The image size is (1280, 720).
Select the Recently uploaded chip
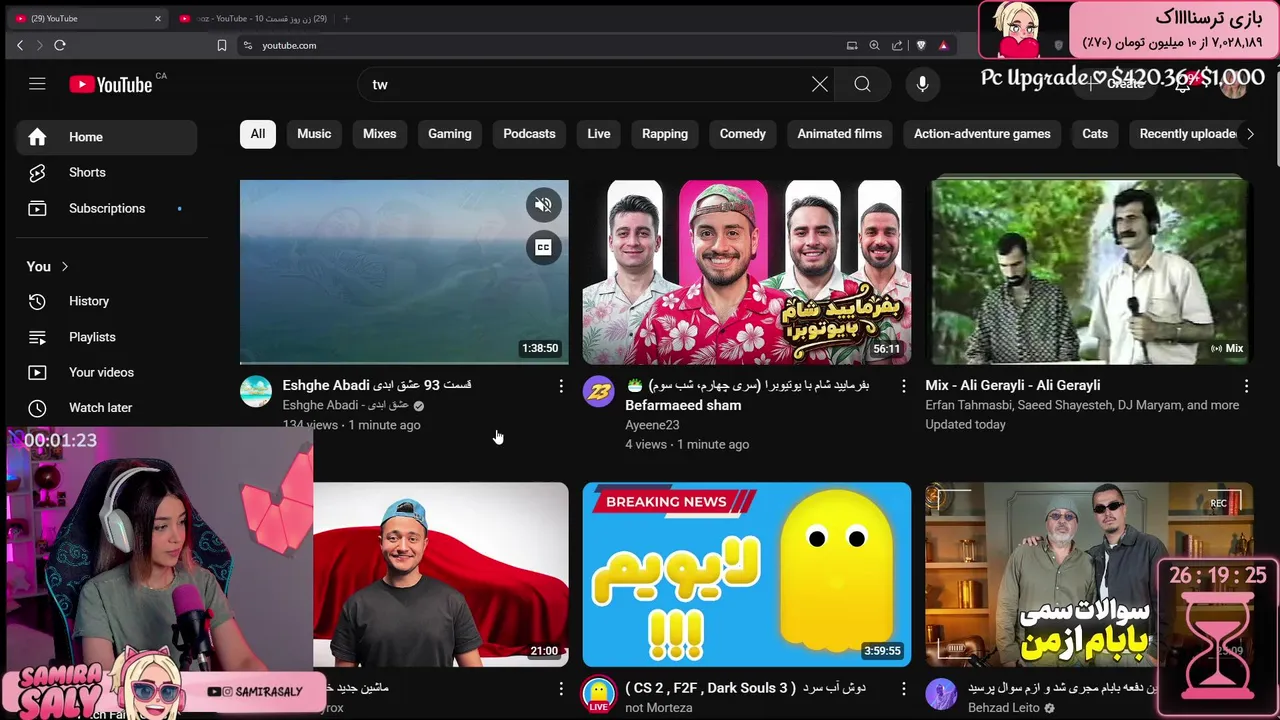1185,134
